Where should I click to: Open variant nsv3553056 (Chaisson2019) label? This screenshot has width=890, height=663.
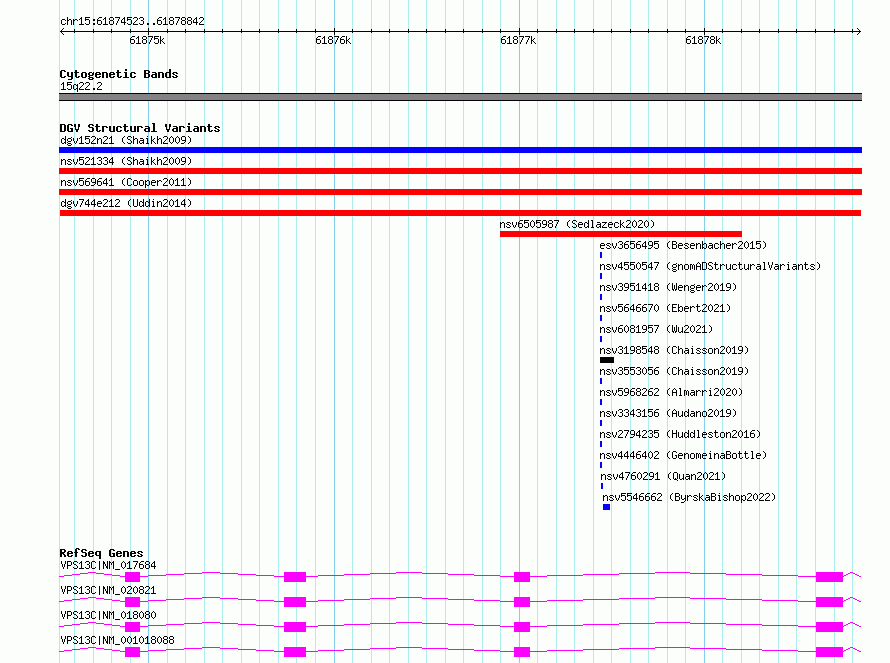click(x=674, y=371)
